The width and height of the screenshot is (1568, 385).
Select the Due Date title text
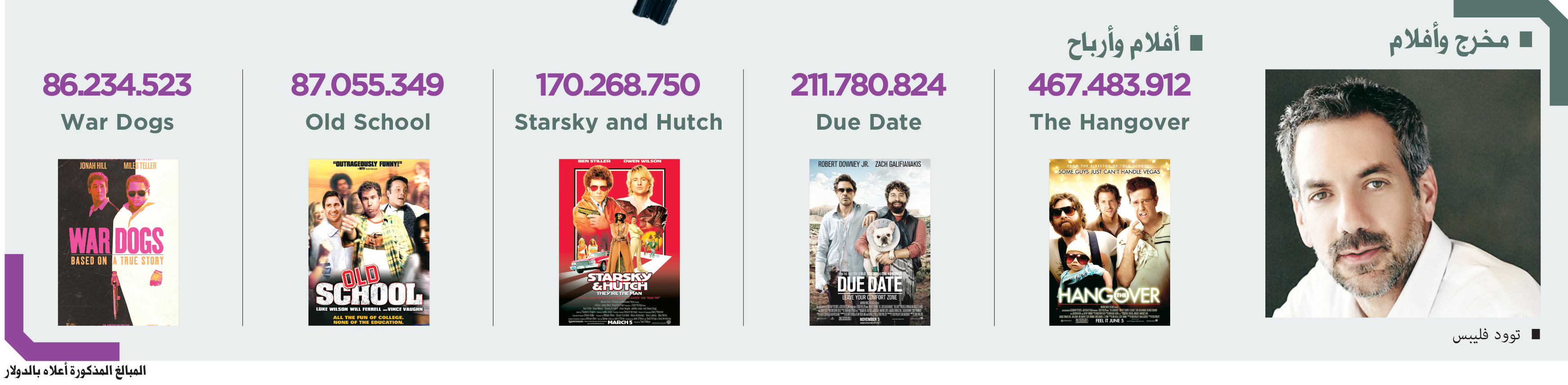pos(868,122)
